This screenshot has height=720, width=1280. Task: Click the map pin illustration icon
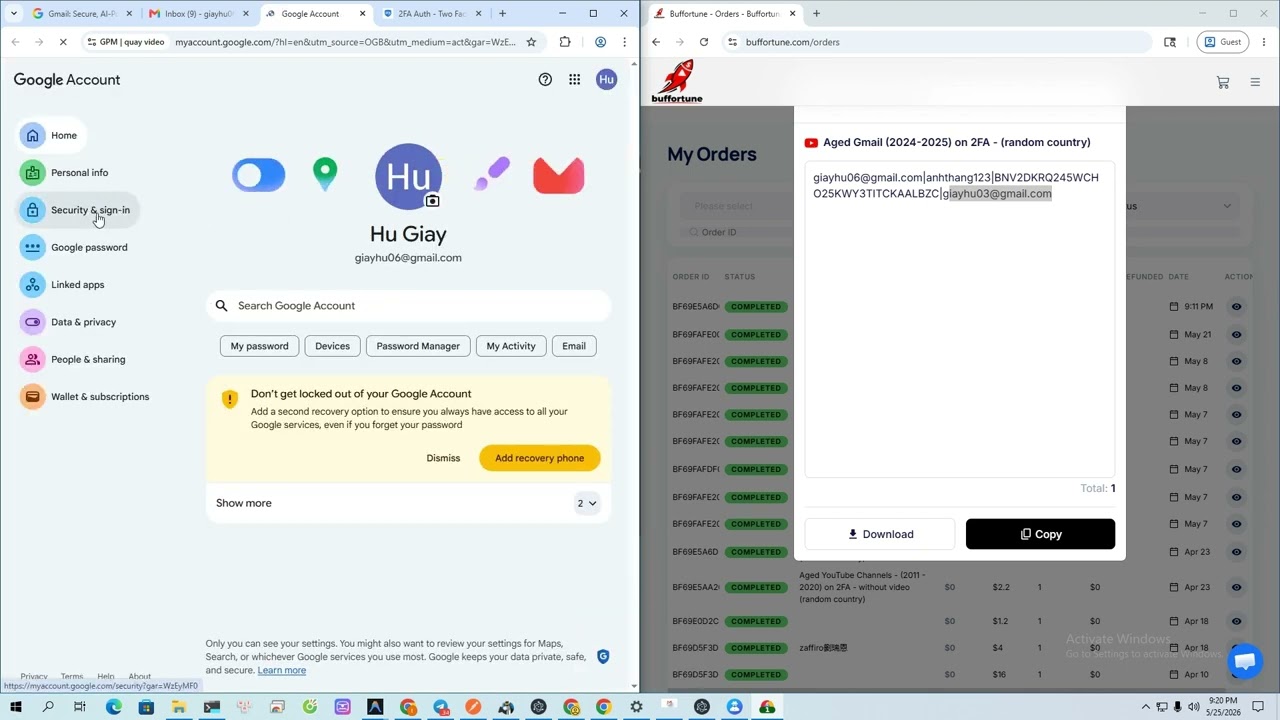(325, 174)
